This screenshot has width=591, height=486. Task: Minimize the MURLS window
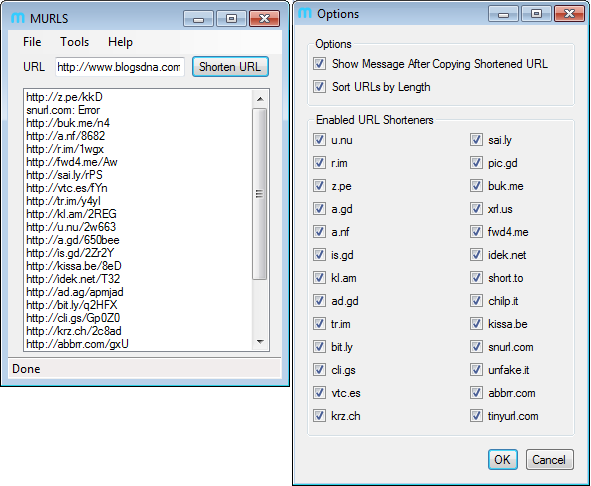198,18
